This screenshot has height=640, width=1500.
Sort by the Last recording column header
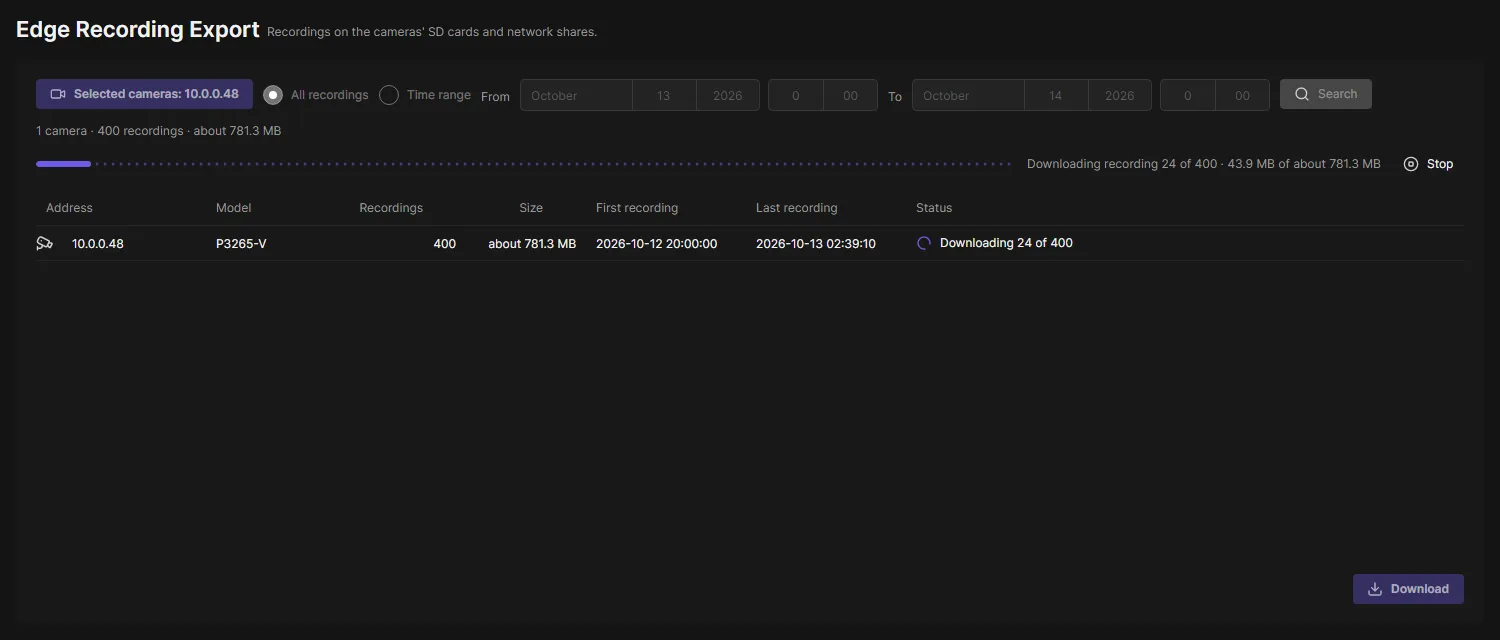797,208
